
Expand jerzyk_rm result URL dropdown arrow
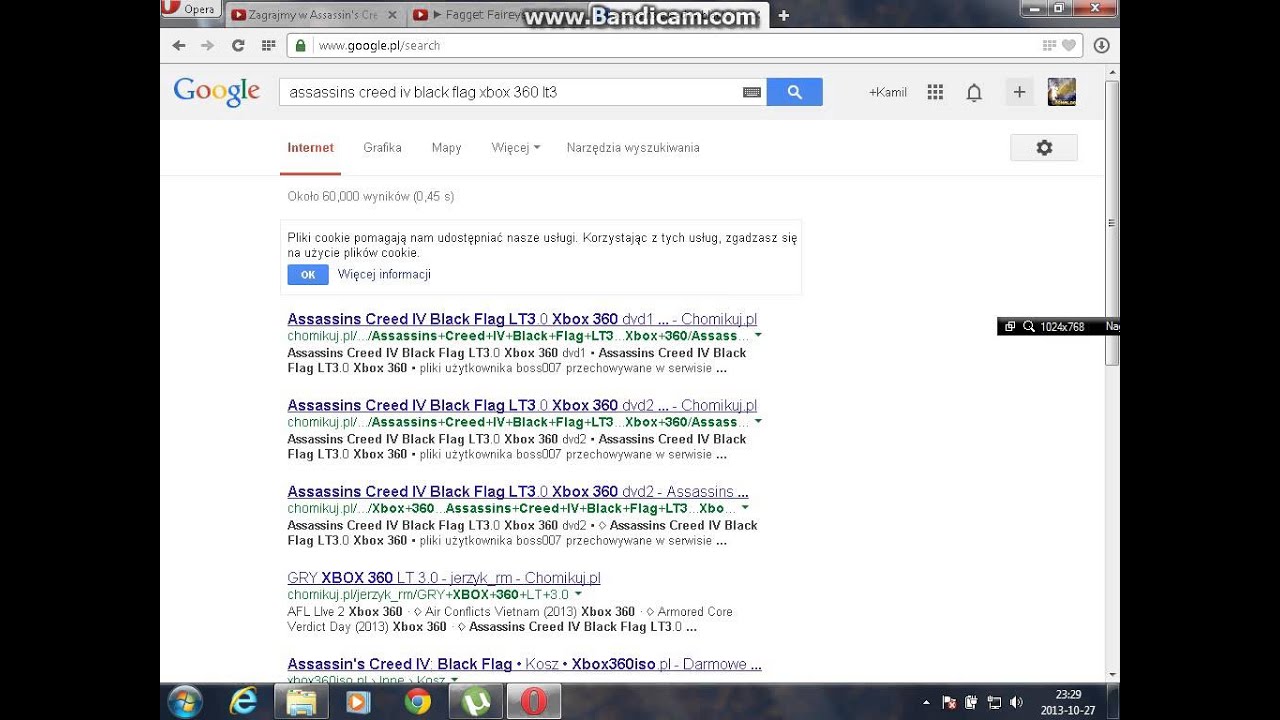pyautogui.click(x=579, y=595)
